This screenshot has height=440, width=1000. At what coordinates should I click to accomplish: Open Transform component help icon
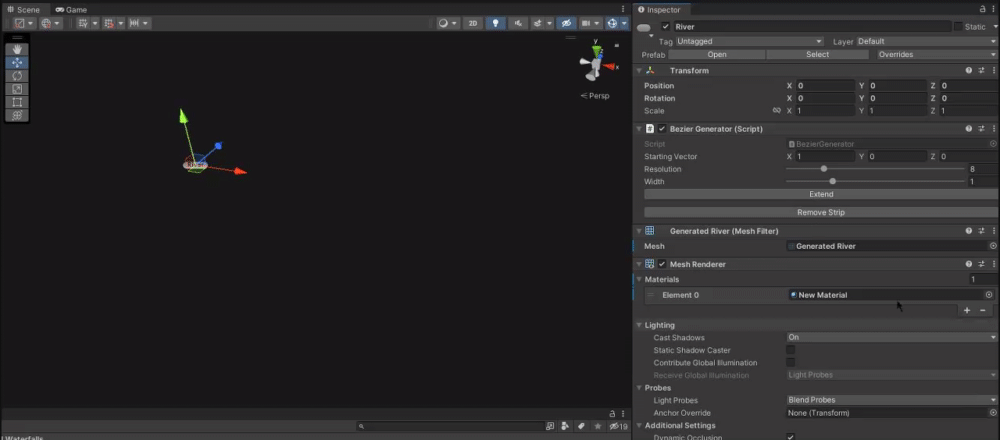coord(968,70)
